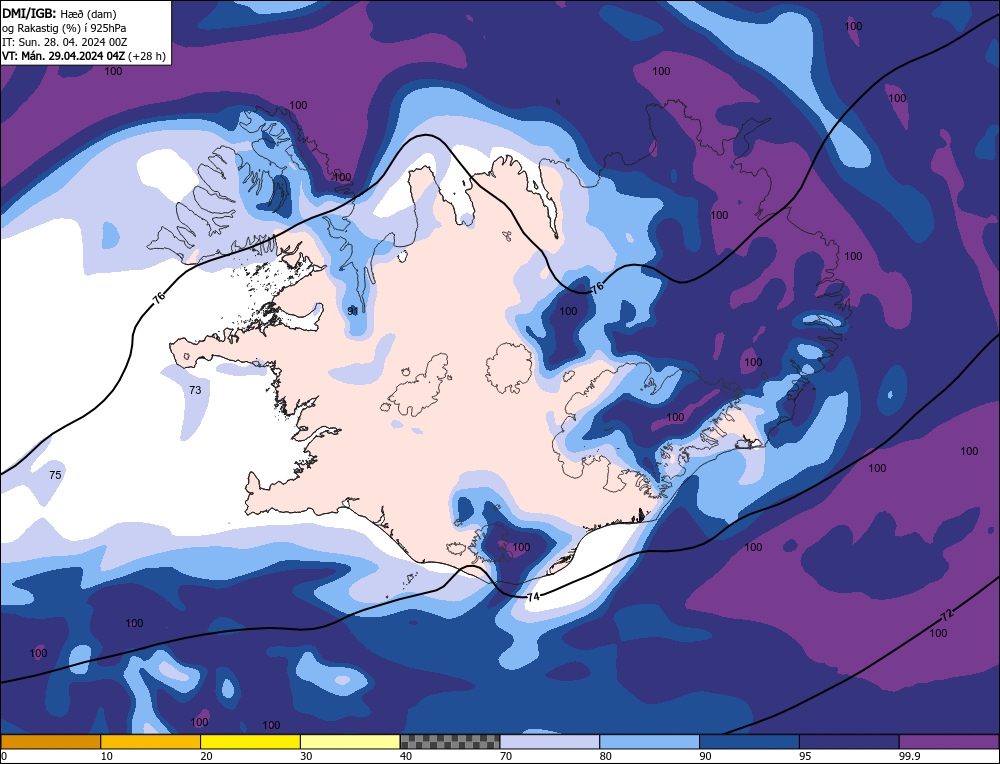Click the legend tick label '95'
The width and height of the screenshot is (1000, 764).
point(805,756)
